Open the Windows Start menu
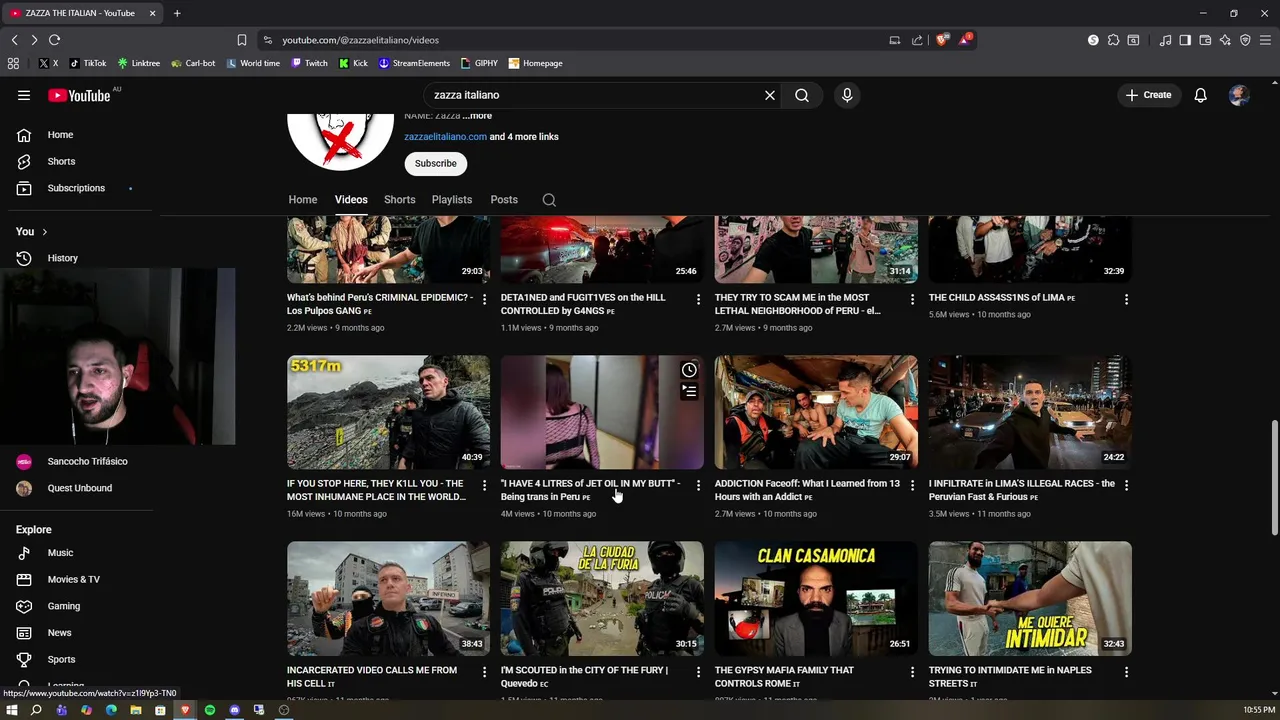Image resolution: width=1280 pixels, height=720 pixels. [12, 710]
